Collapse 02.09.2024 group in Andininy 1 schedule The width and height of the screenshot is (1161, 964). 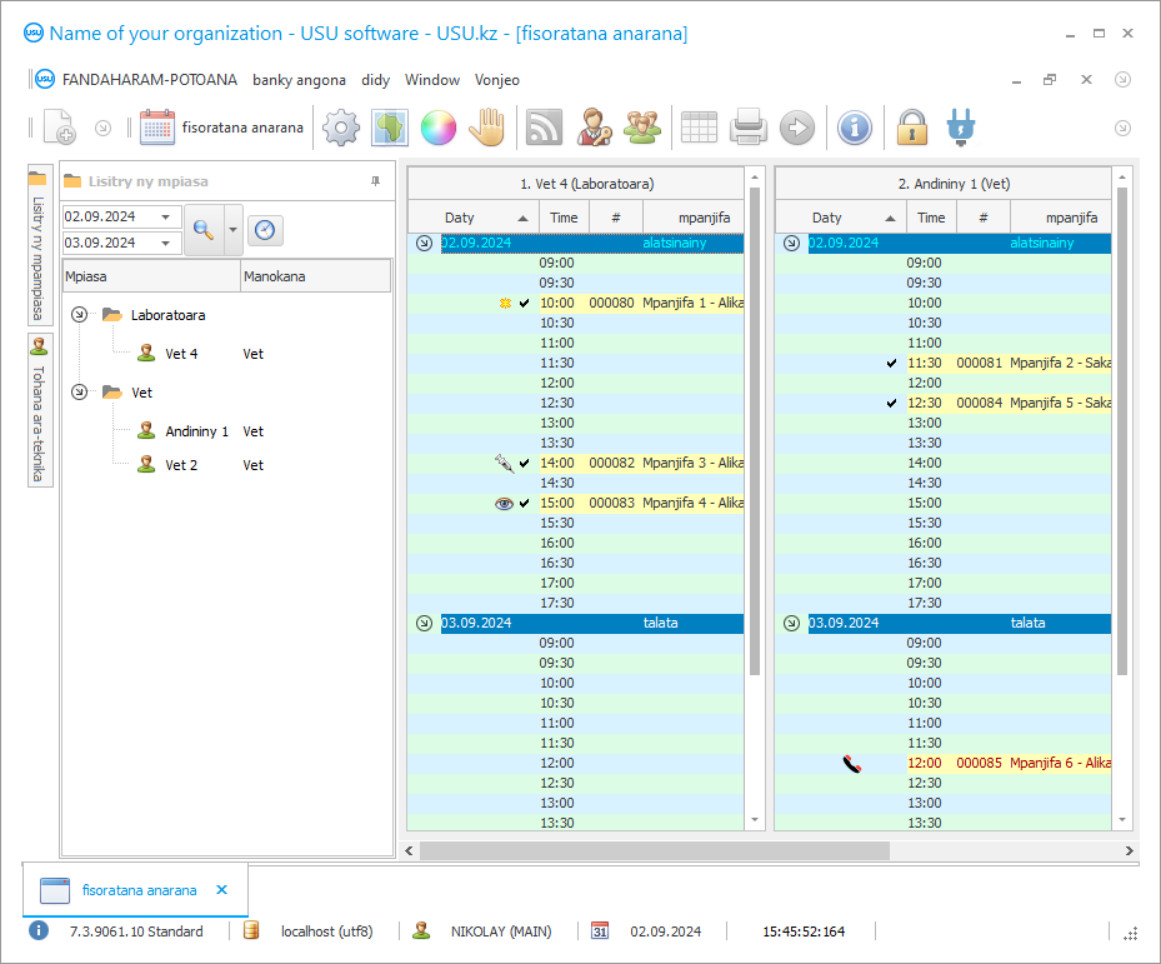(792, 243)
